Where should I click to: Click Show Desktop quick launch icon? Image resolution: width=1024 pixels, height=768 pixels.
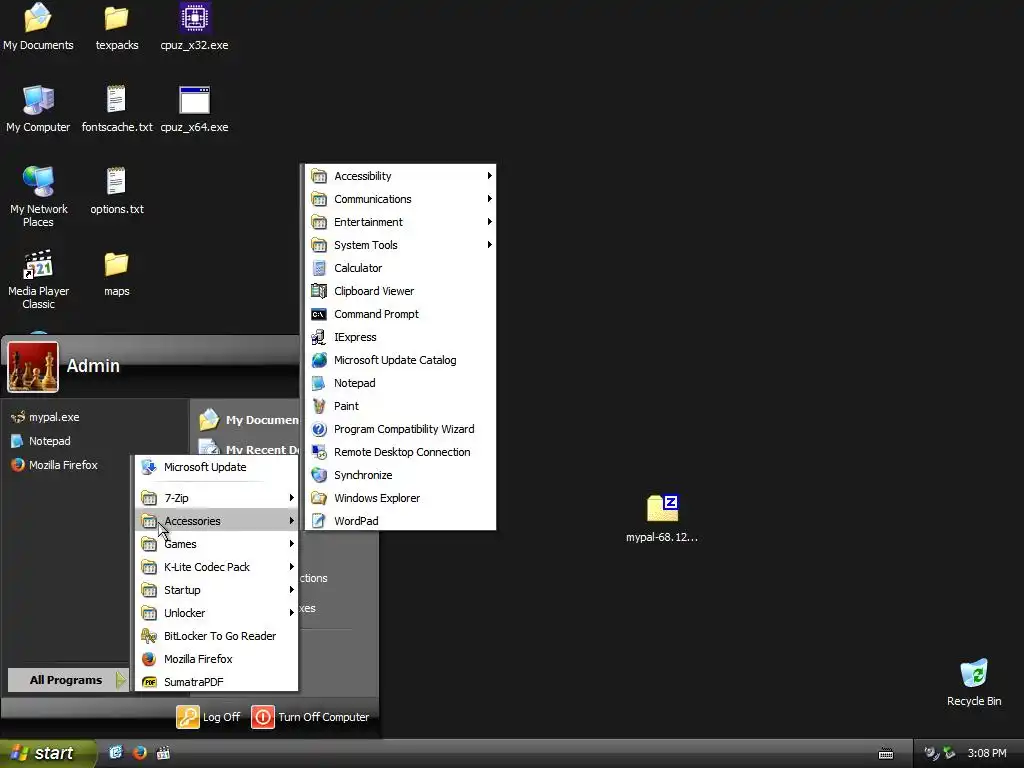point(116,753)
